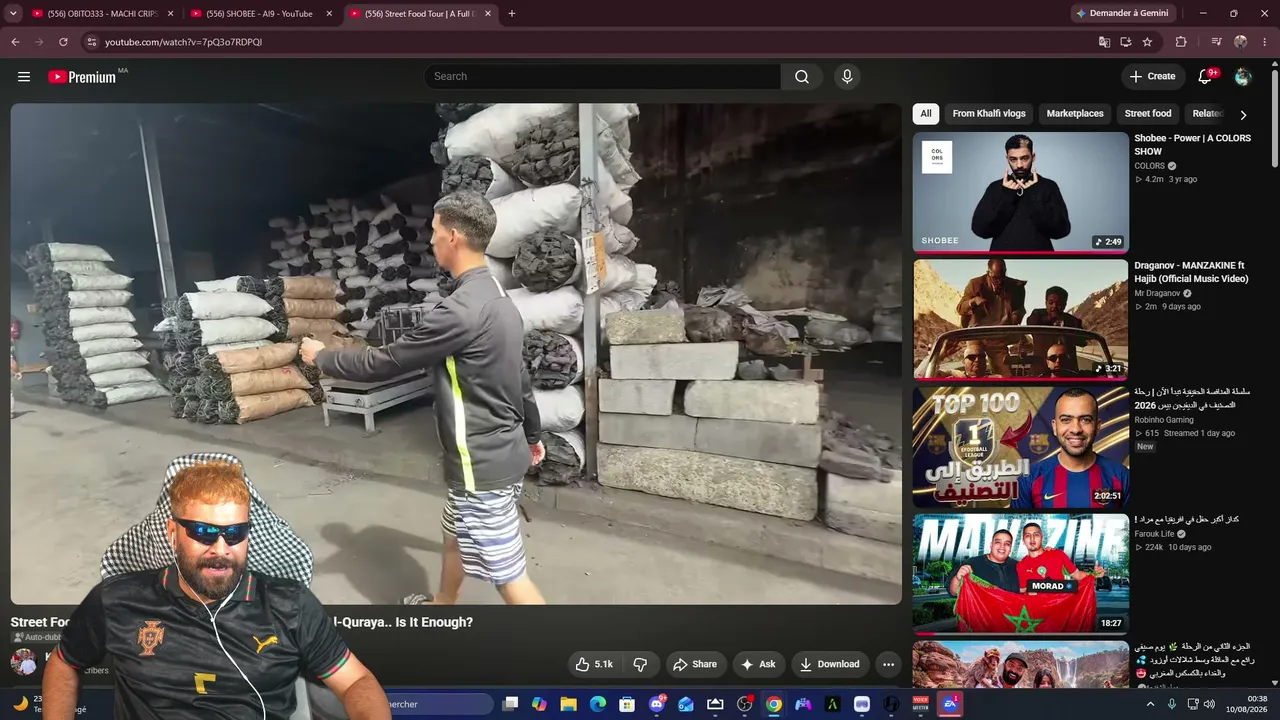Translate this page with Google Translate

tap(1104, 42)
